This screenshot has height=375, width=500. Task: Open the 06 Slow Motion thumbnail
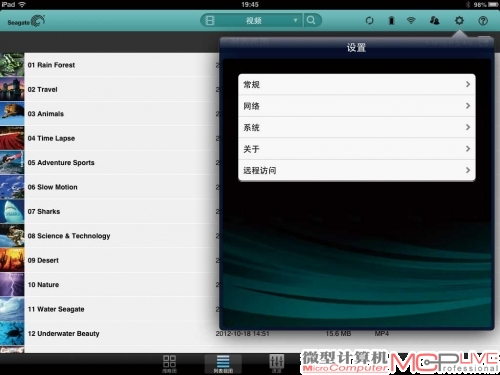12,187
